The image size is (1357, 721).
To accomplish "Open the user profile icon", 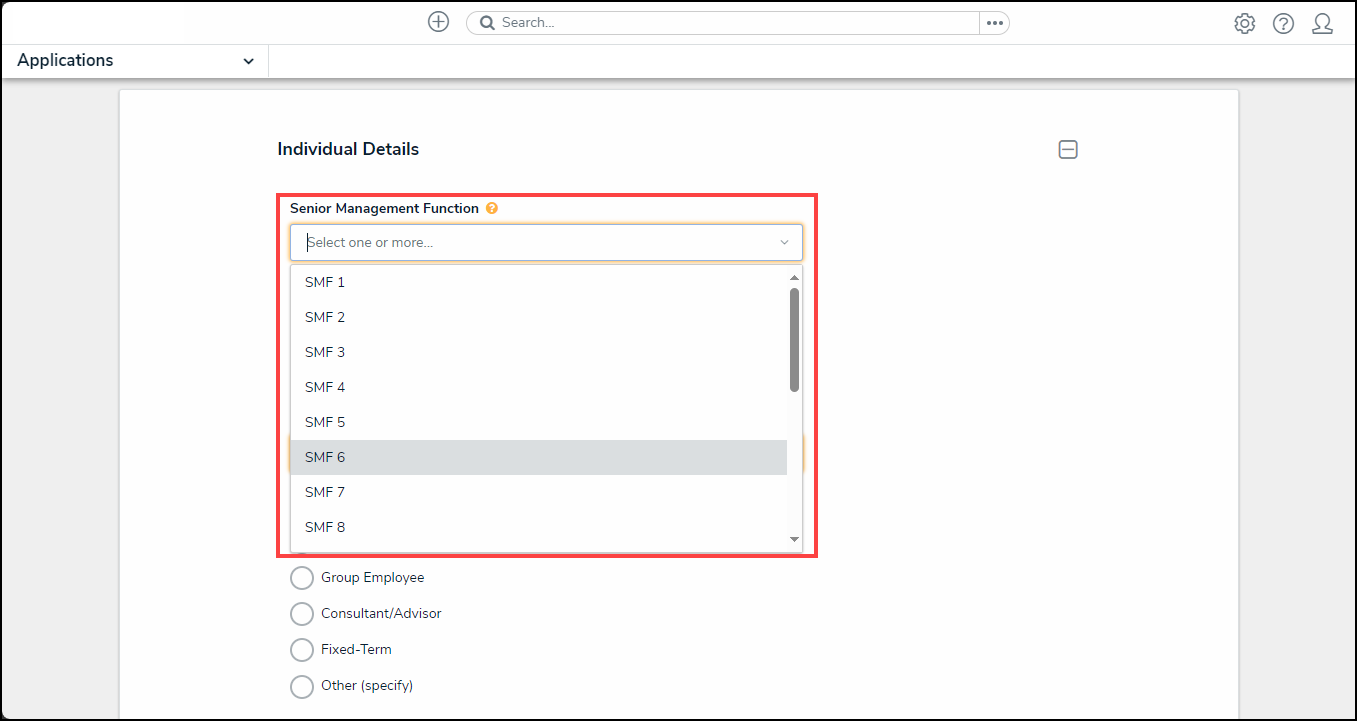I will (x=1322, y=23).
